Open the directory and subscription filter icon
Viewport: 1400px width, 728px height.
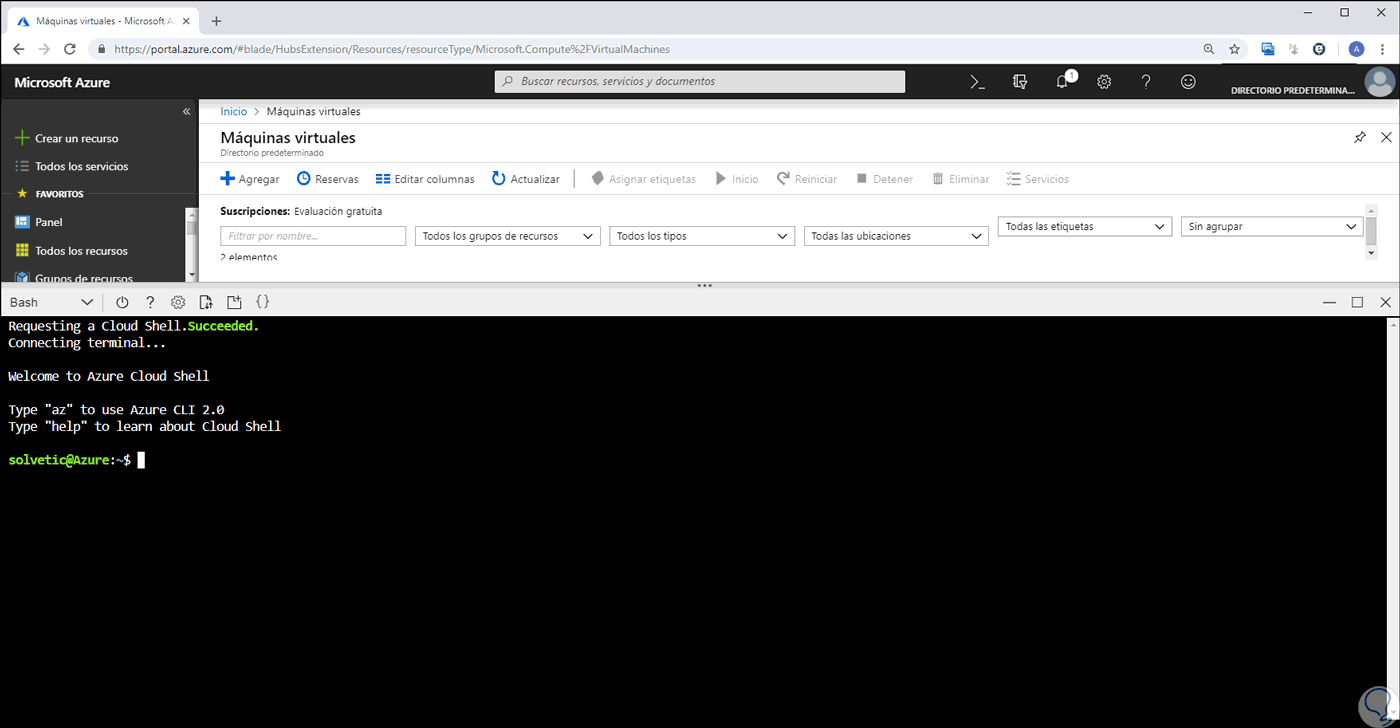pos(1020,82)
